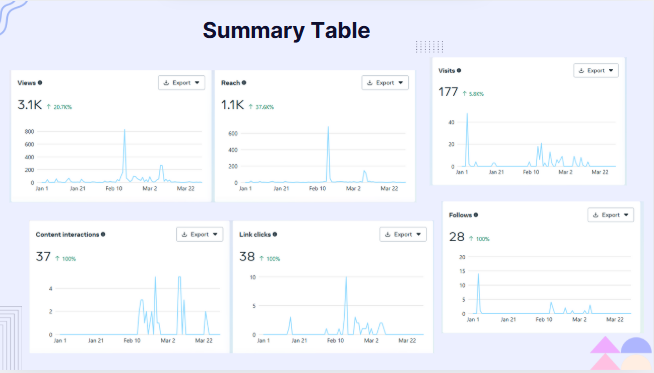Click the info icon beside Link clicks
The height and width of the screenshot is (373, 654).
(x=275, y=234)
